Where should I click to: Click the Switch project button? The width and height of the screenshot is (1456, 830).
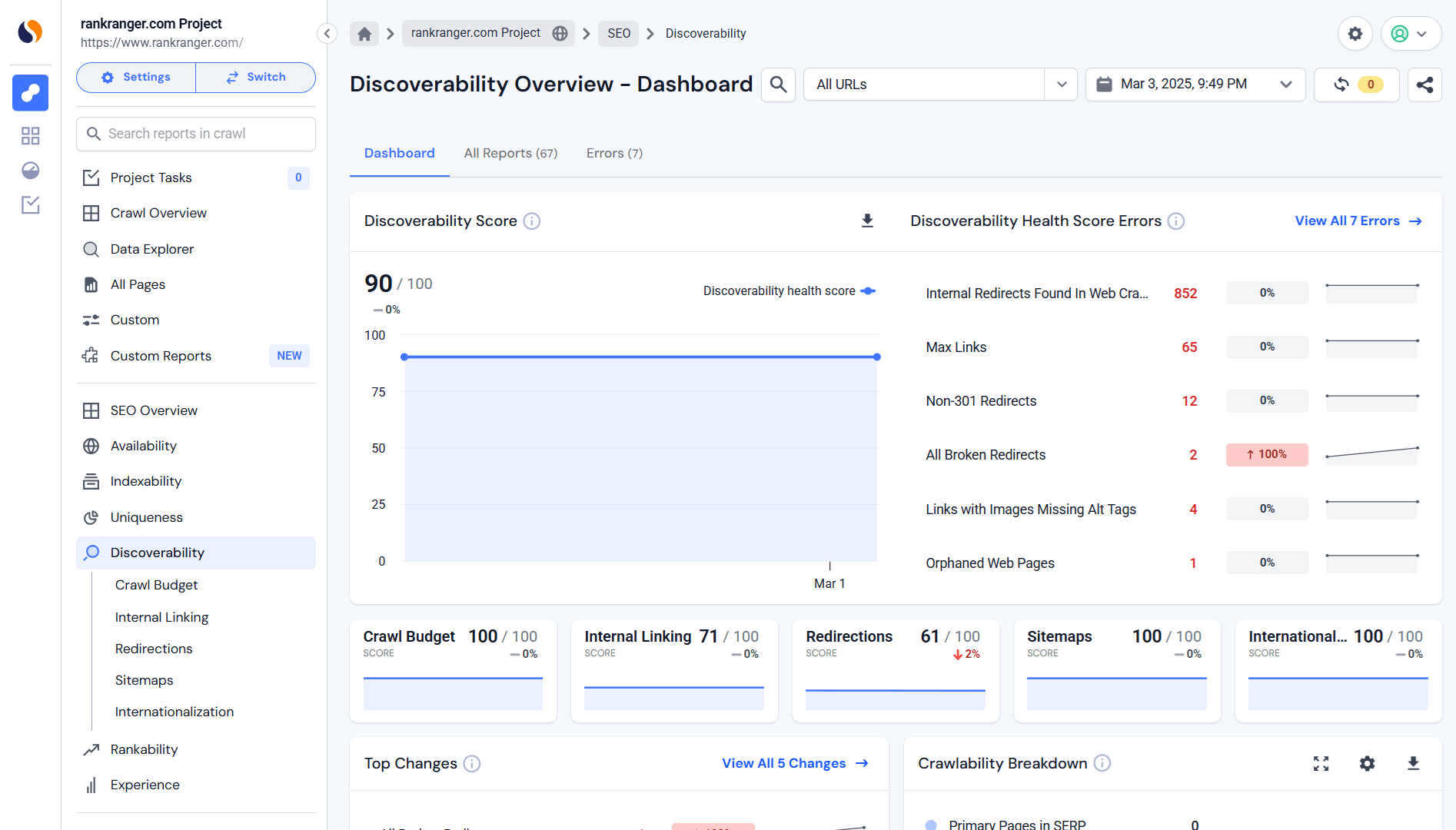pos(256,78)
